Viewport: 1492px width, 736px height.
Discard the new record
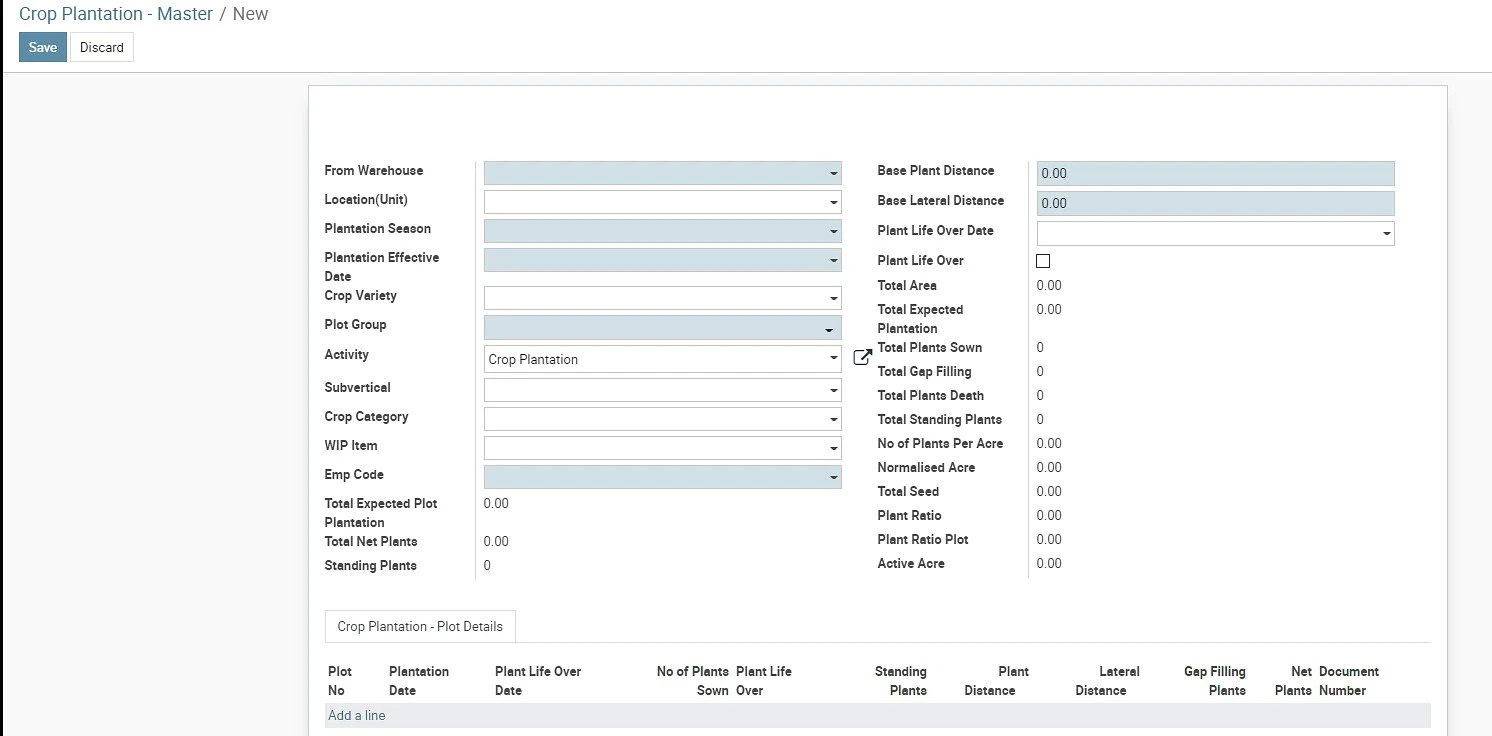102,47
